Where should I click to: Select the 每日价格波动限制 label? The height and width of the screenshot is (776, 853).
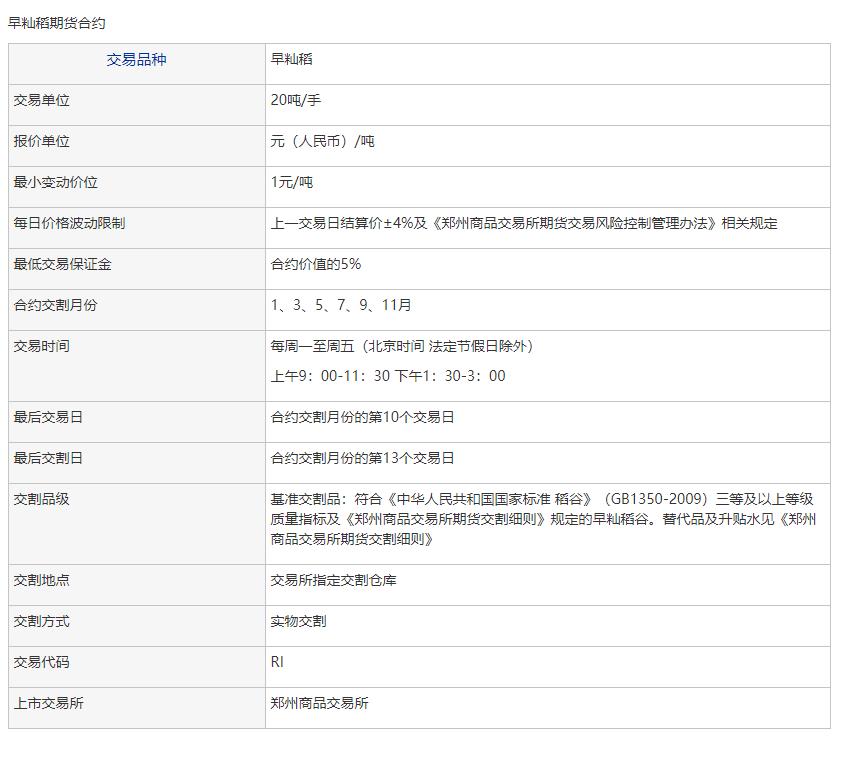point(69,223)
